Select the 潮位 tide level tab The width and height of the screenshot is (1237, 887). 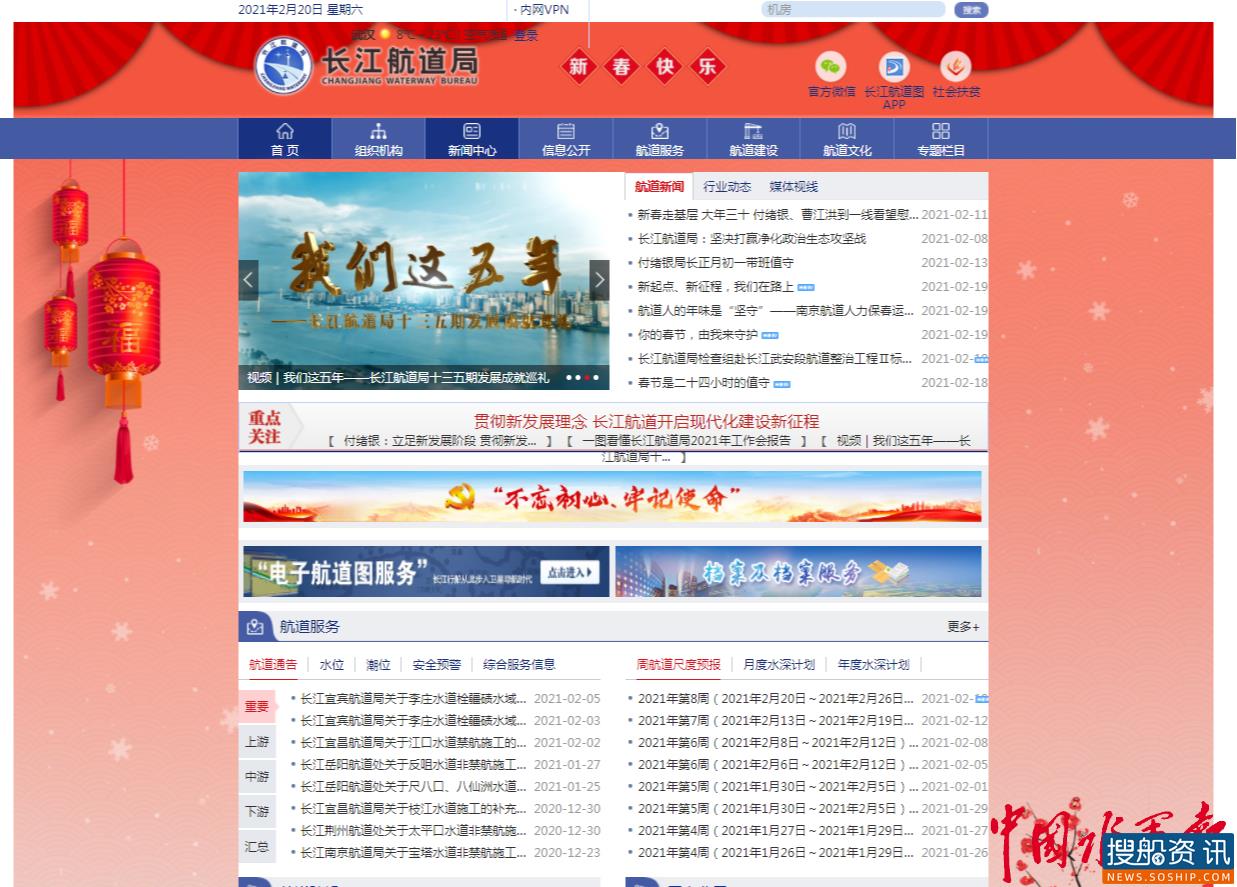[x=378, y=664]
